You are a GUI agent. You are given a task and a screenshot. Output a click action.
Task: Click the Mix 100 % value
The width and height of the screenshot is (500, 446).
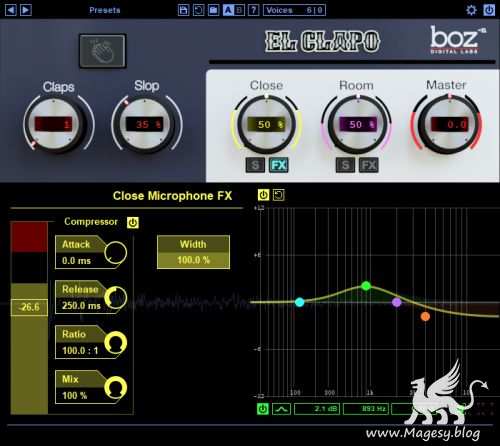[x=74, y=396]
